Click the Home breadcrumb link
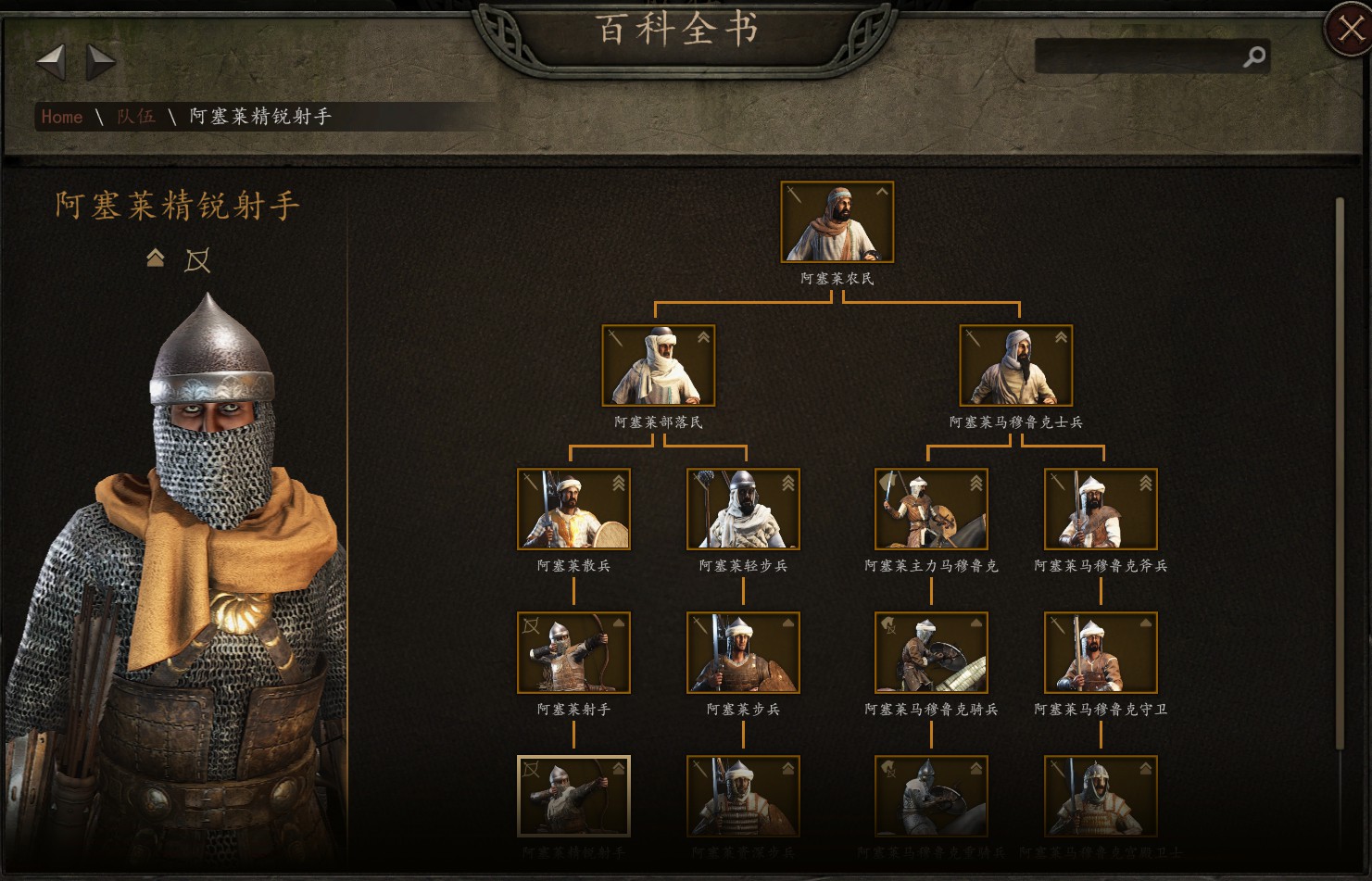Image resolution: width=1372 pixels, height=881 pixels. click(x=62, y=117)
